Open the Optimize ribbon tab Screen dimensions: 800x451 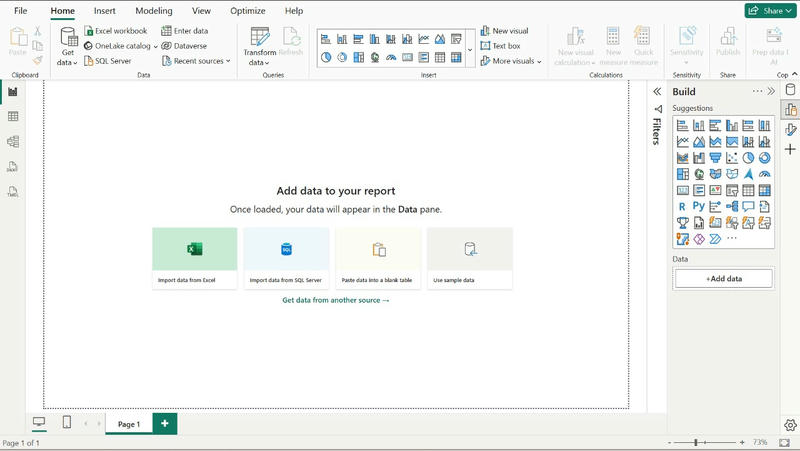point(247,11)
